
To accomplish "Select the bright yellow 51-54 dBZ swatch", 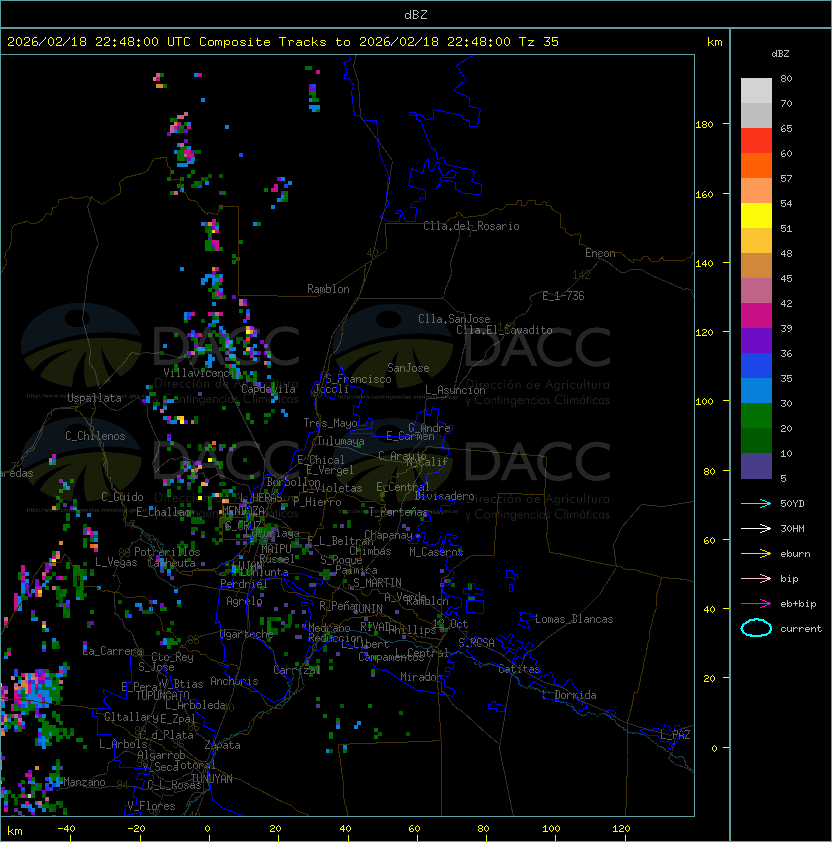I will point(756,215).
